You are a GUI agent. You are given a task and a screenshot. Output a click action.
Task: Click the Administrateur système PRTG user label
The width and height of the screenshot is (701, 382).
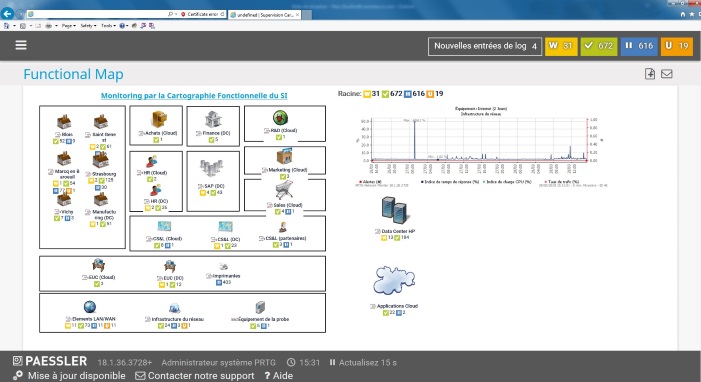pos(219,362)
